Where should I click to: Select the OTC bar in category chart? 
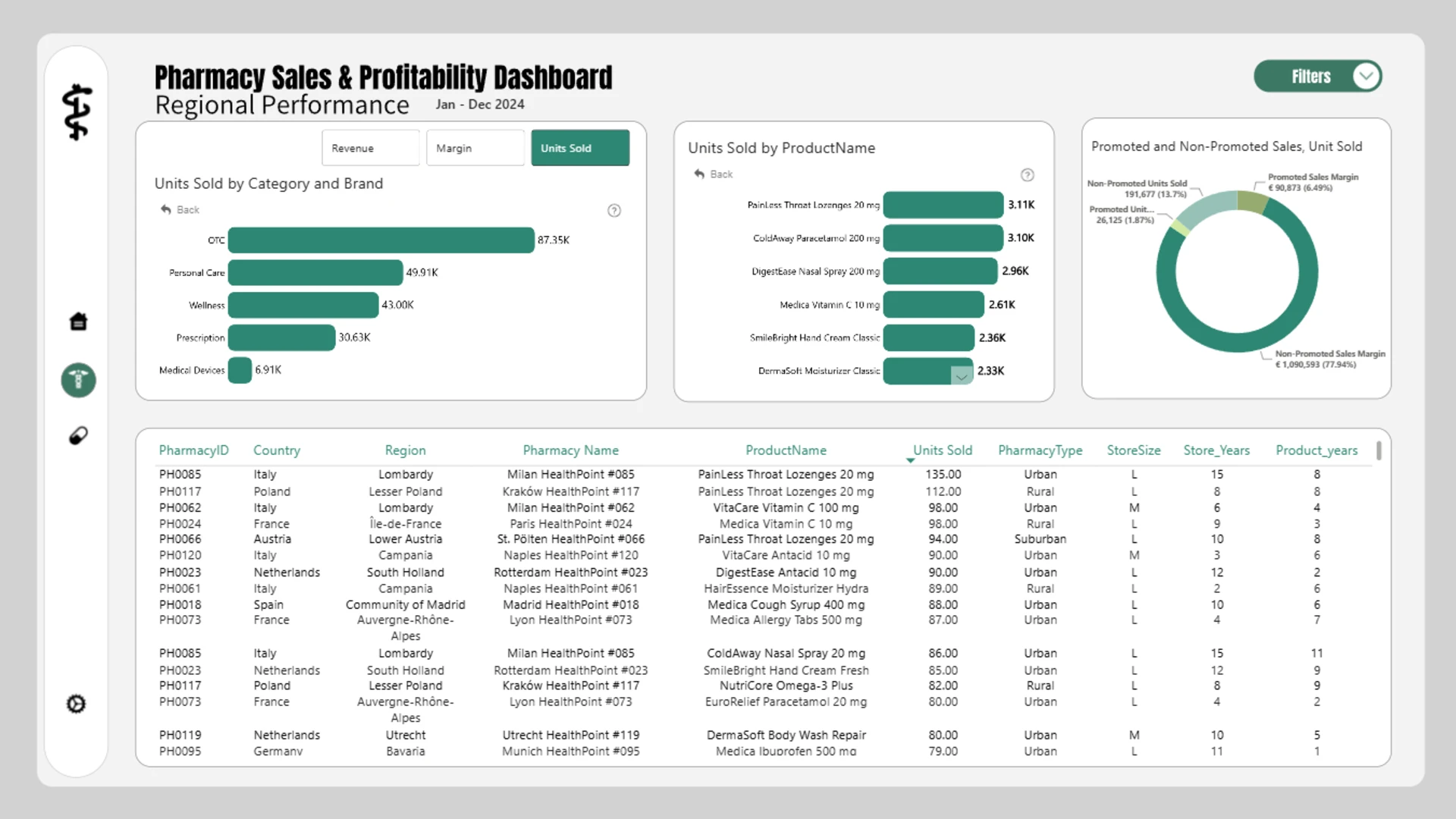381,240
